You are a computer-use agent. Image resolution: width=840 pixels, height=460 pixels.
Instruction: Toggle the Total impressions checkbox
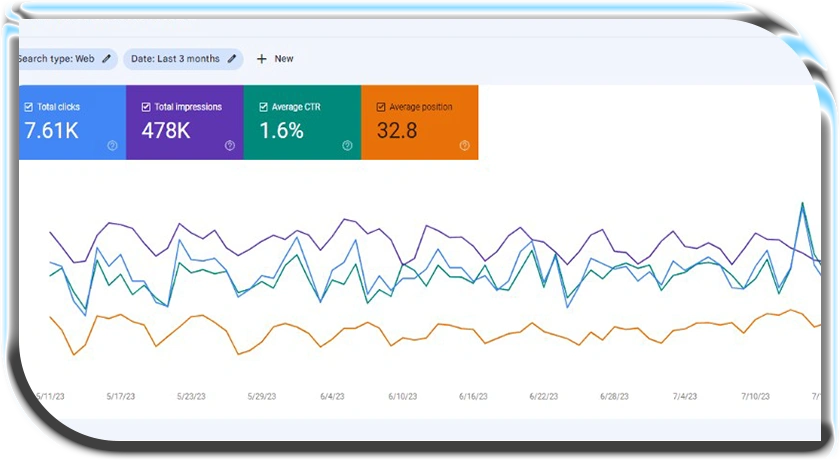[x=146, y=107]
